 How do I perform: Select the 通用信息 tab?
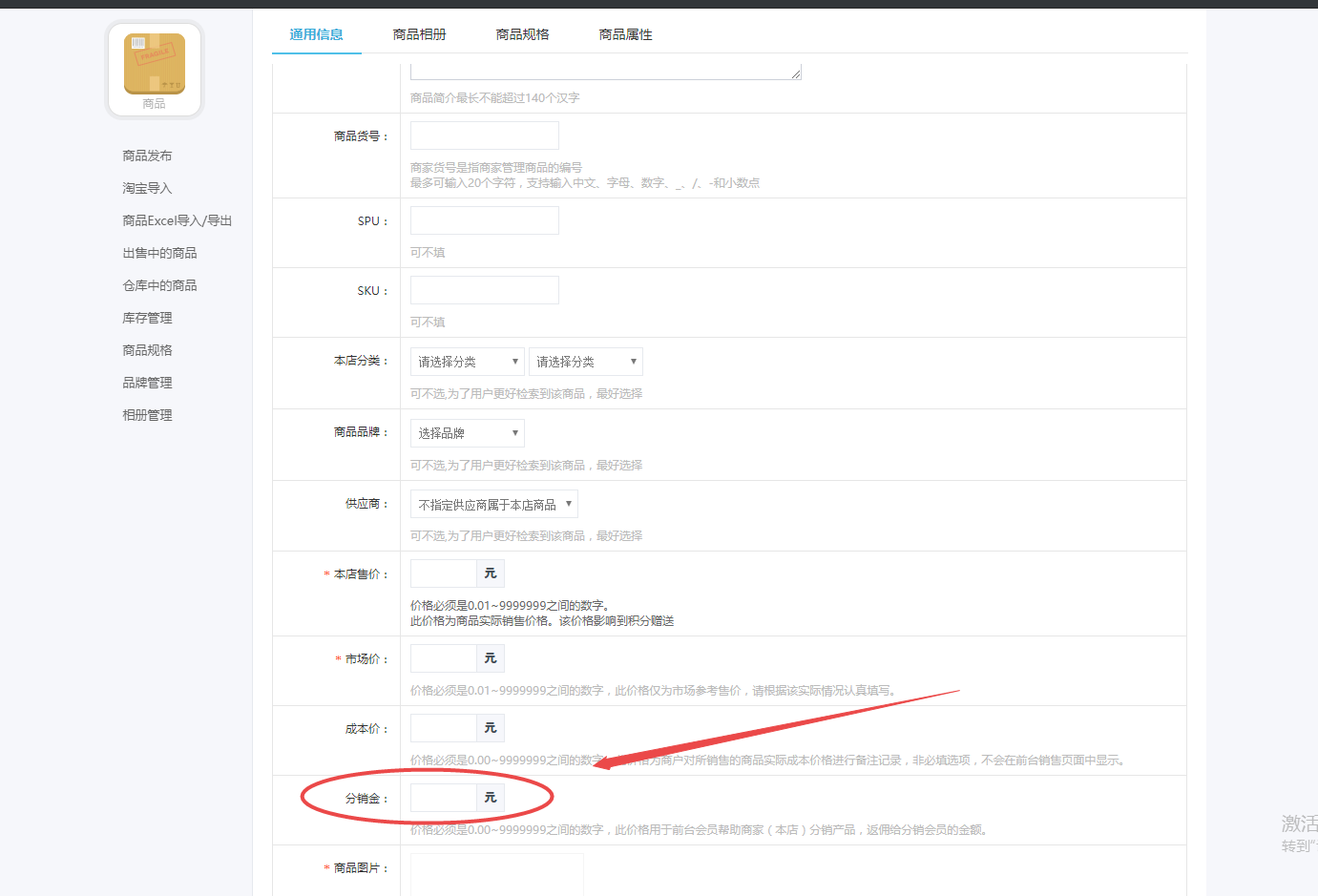316,31
